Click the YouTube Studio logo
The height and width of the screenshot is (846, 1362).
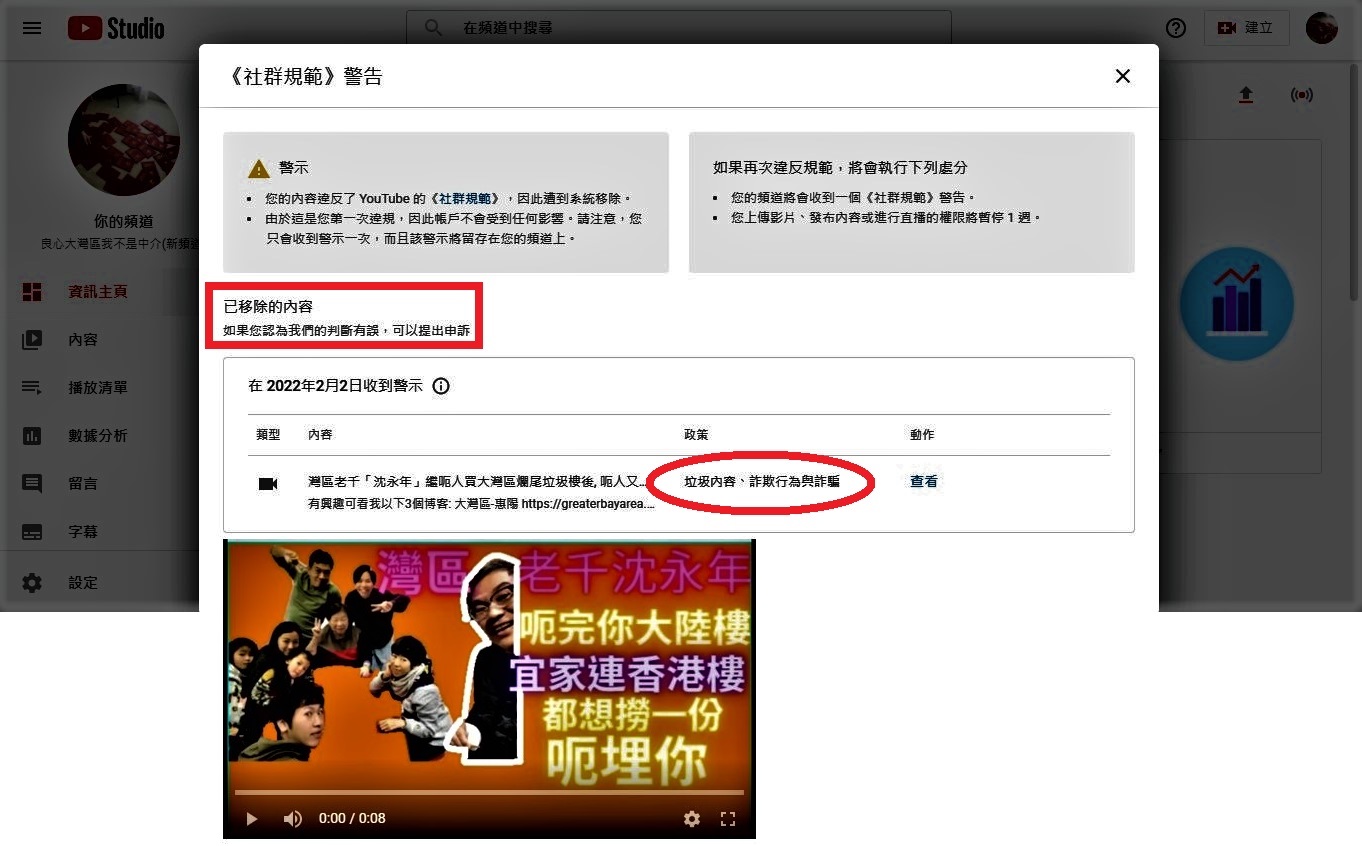116,28
